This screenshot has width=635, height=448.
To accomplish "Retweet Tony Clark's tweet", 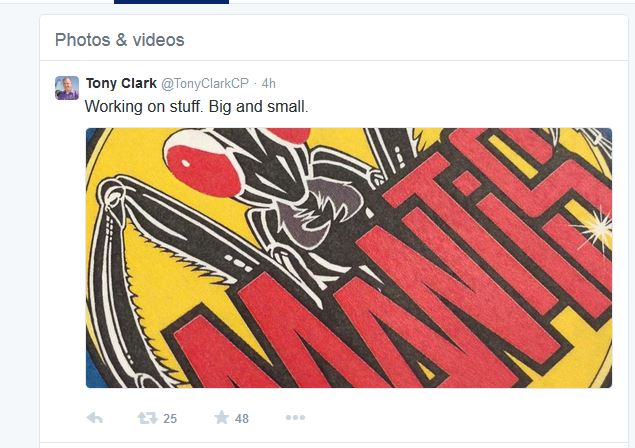I will 147,418.
